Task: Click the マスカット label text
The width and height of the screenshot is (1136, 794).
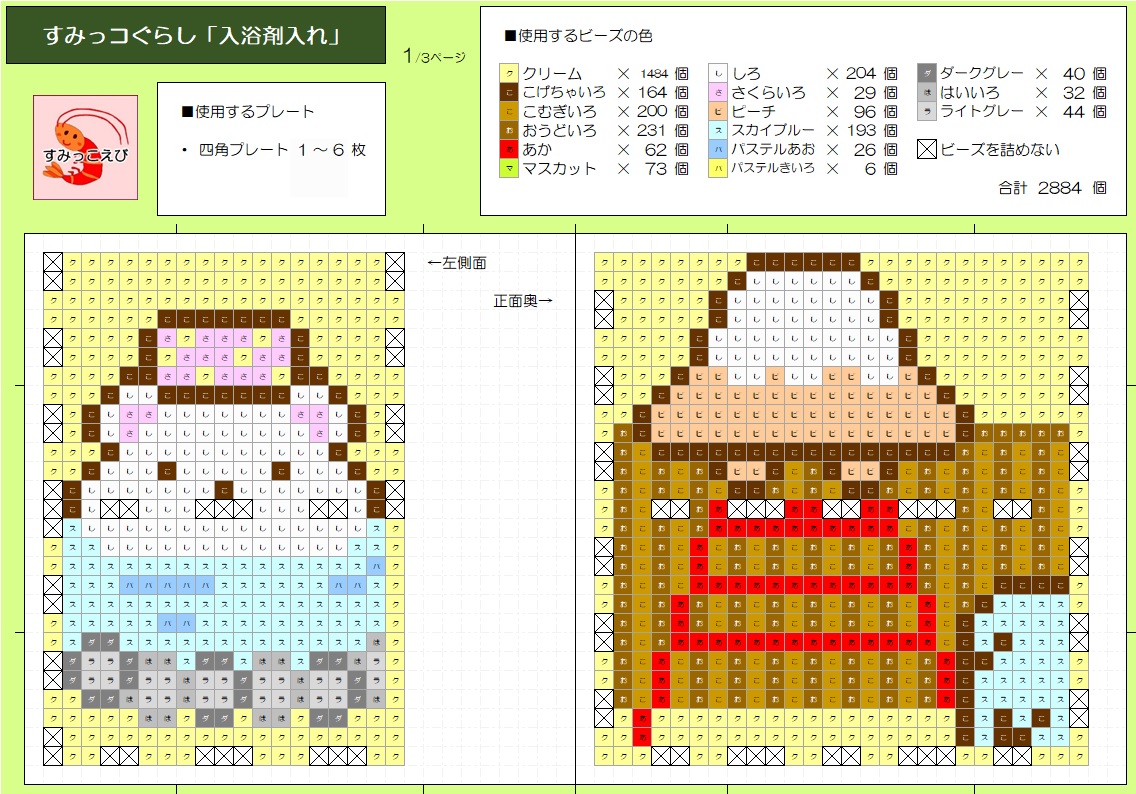Action: tap(559, 169)
